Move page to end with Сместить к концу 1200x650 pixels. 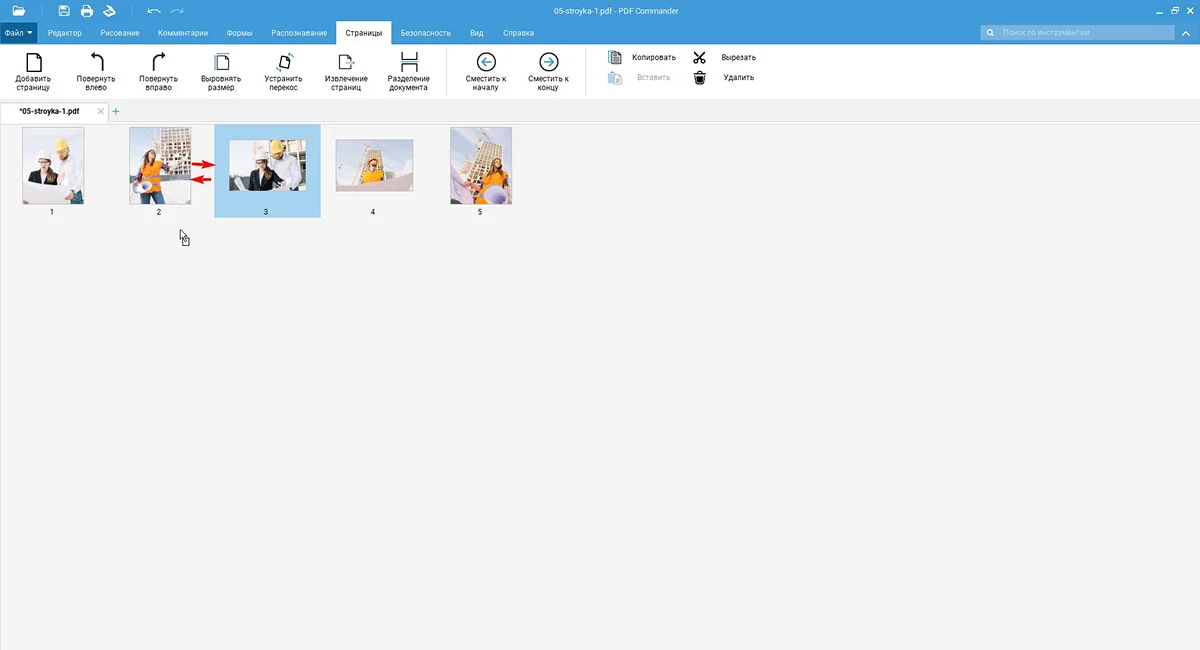[x=548, y=64]
